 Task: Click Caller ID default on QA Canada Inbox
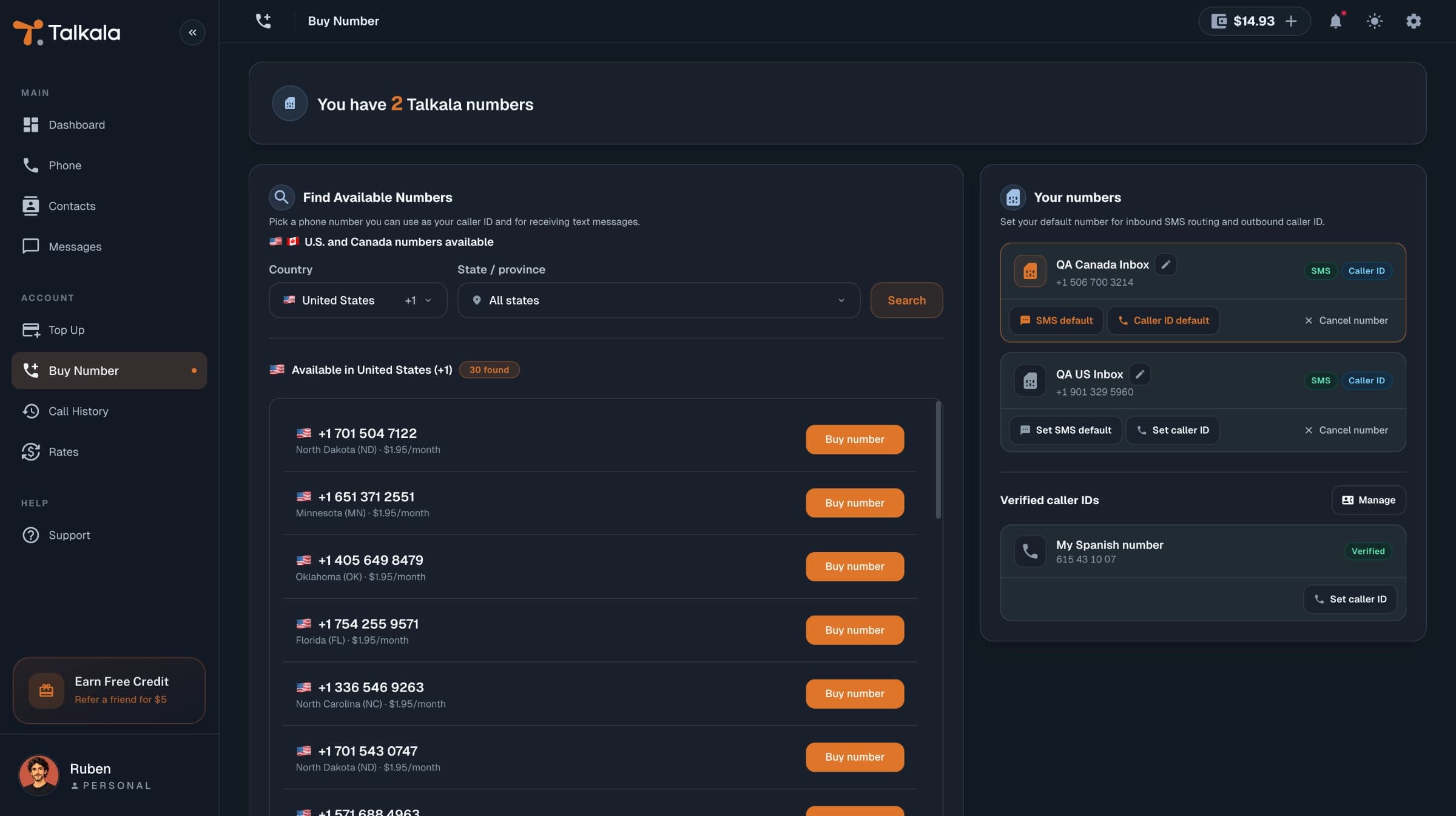(x=1163, y=320)
